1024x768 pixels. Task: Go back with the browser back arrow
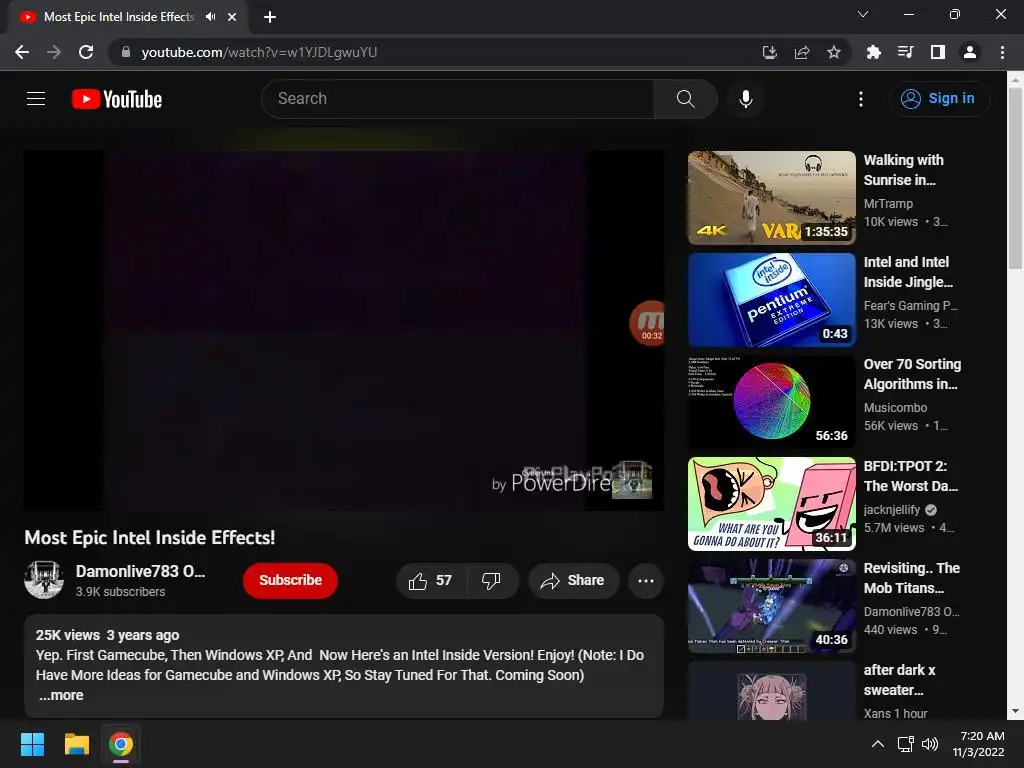click(22, 52)
